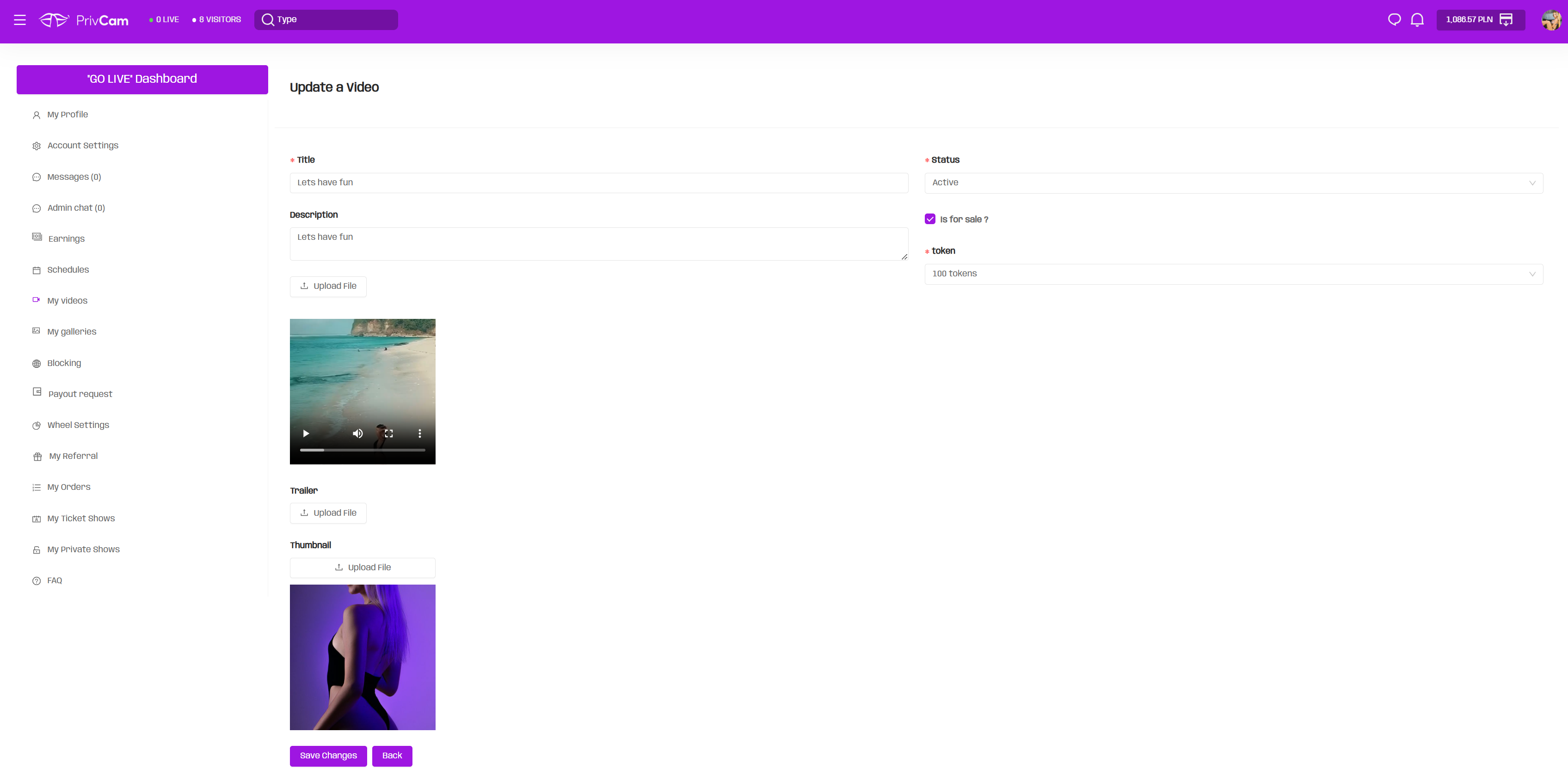Click the Back button
1568x781 pixels.
392,756
